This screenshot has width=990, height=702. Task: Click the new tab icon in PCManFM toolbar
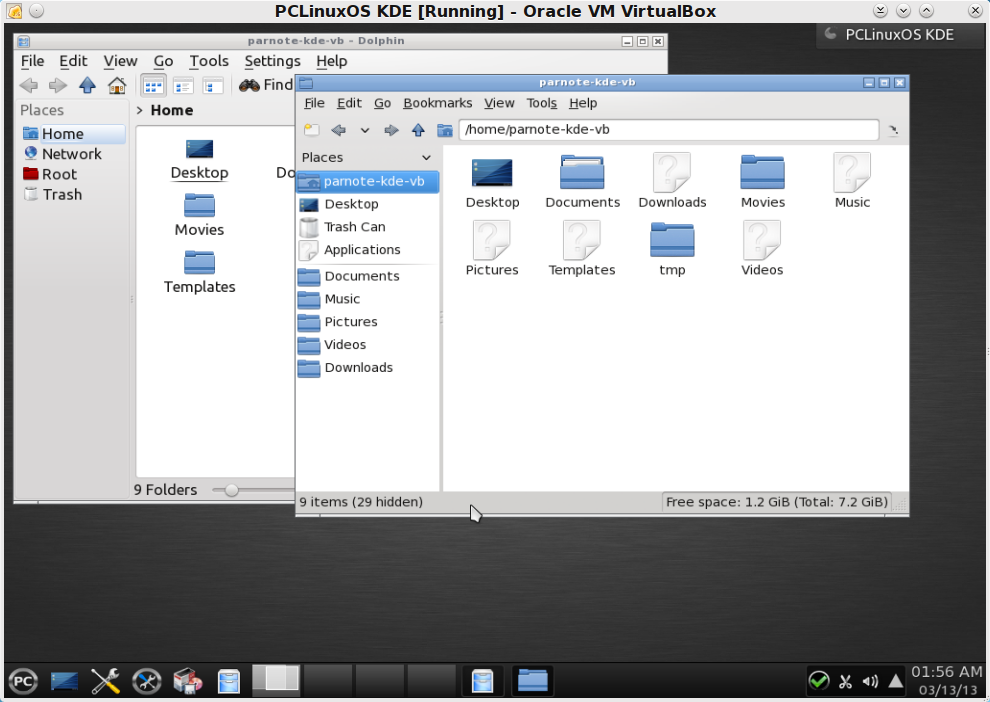click(x=311, y=130)
